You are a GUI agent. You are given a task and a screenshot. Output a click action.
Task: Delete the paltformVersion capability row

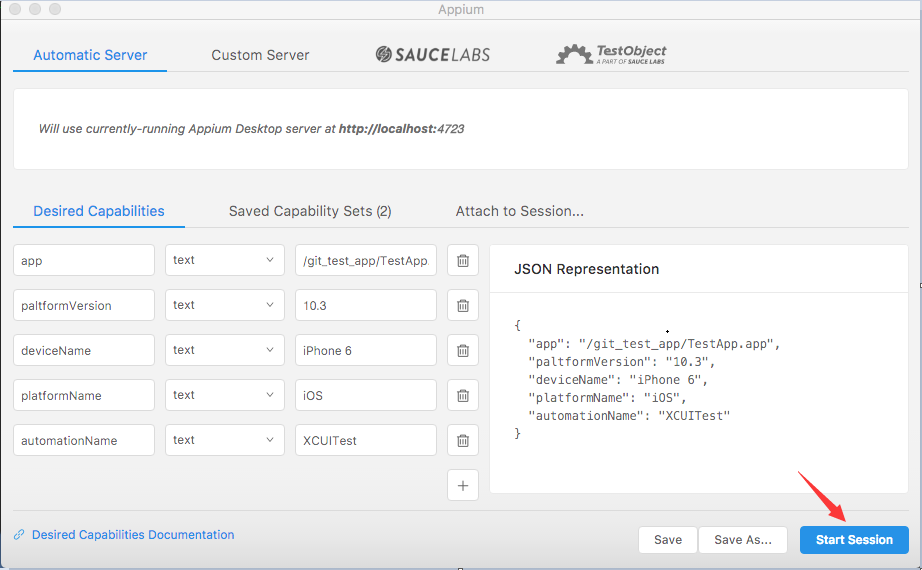(x=462, y=305)
